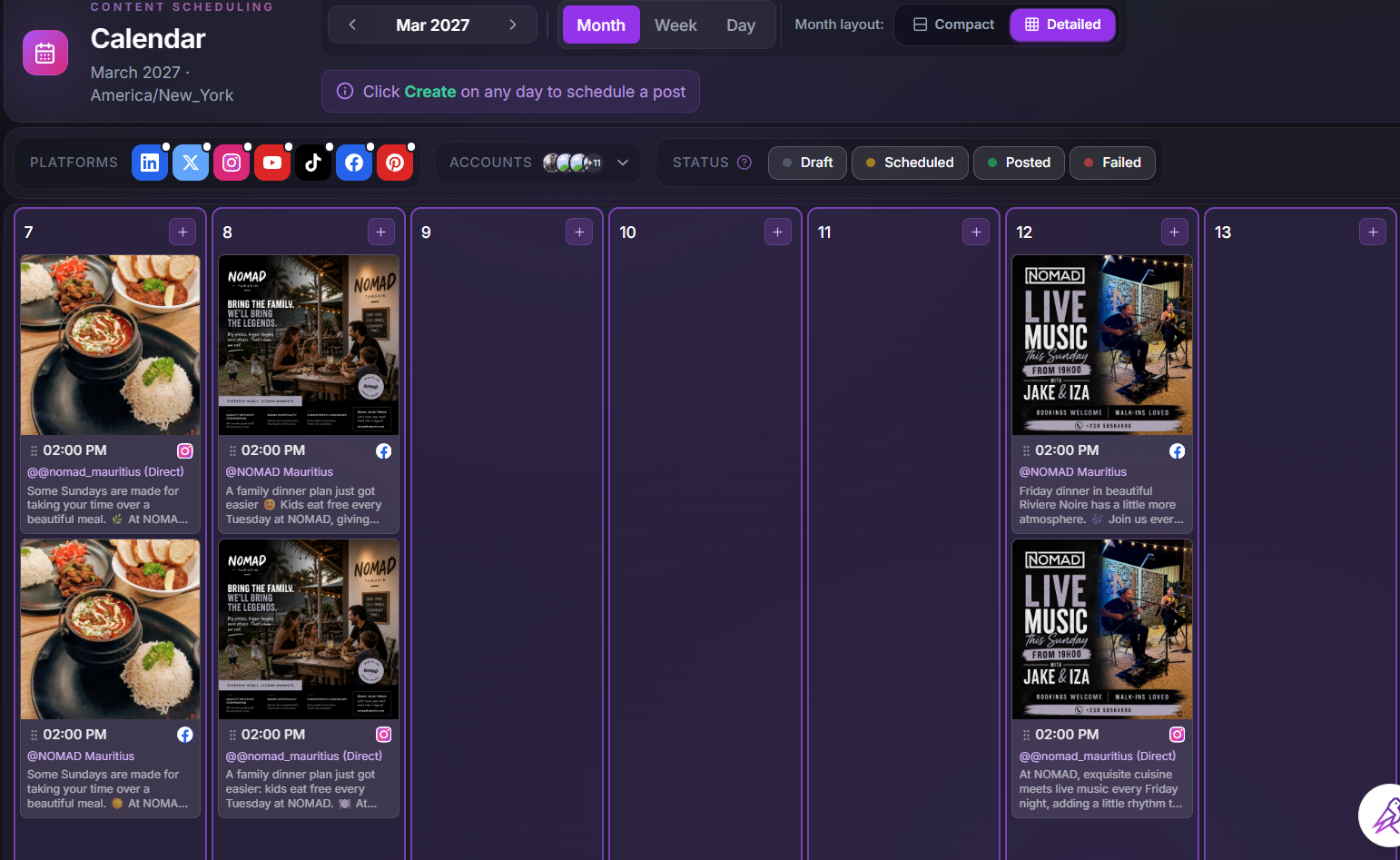This screenshot has width=1400, height=860.
Task: Add a post on day 8
Action: [x=381, y=232]
